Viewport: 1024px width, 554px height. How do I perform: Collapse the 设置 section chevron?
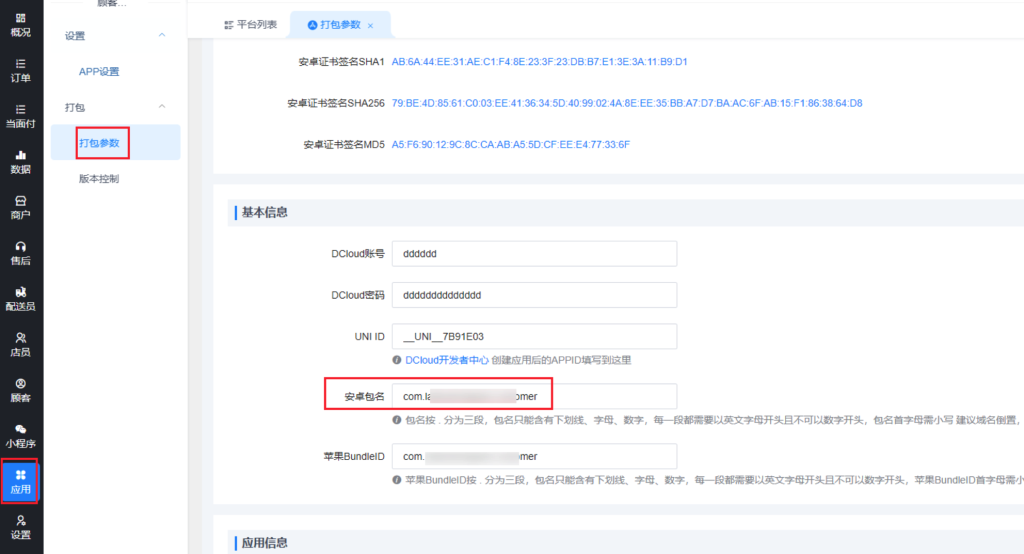[x=162, y=36]
